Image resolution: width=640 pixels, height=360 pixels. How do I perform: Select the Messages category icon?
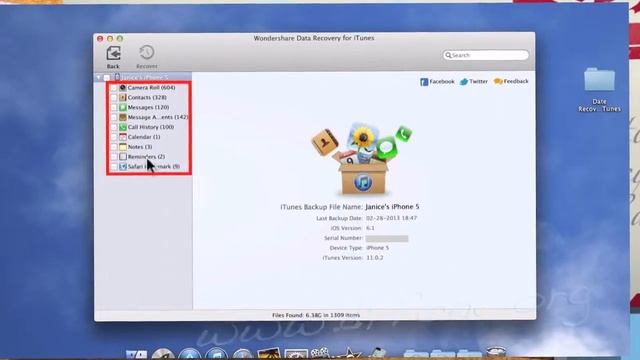(x=123, y=107)
